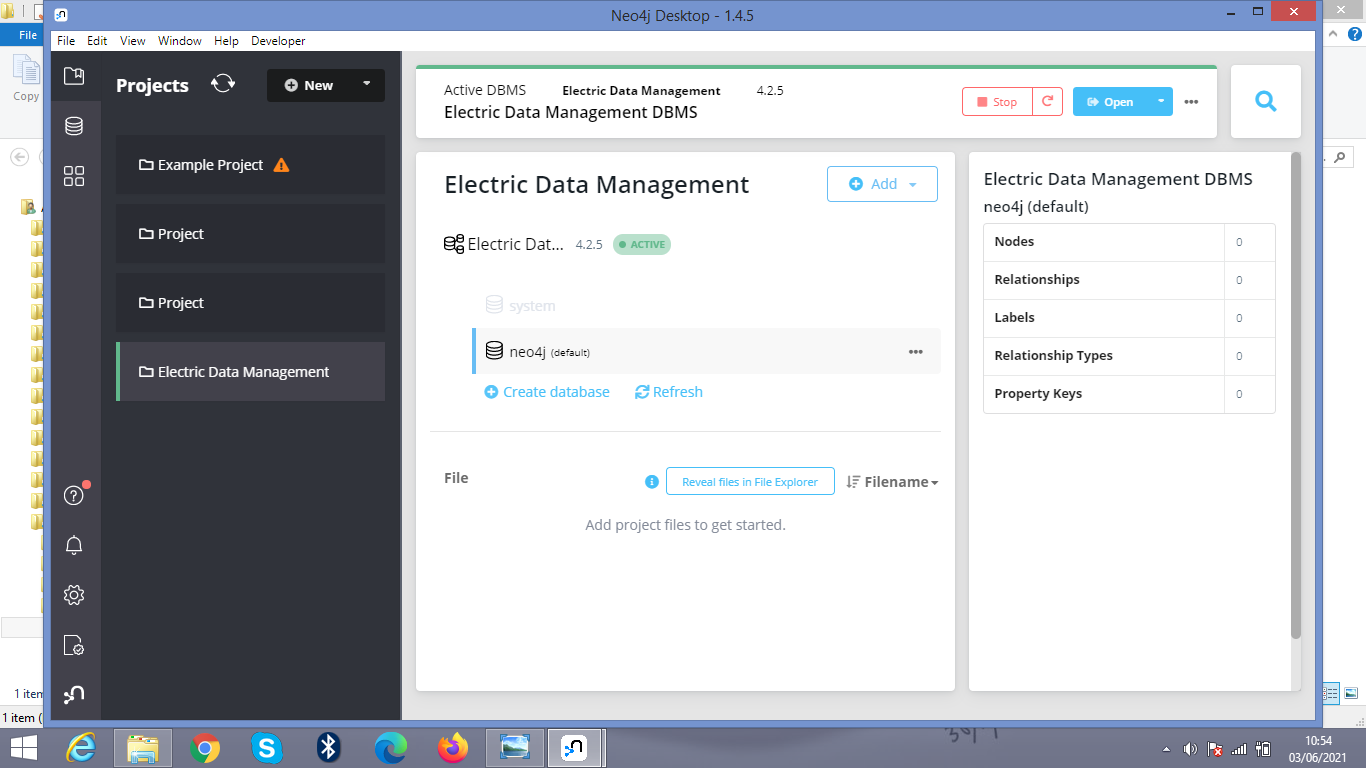Stop the active DBMS
Image resolution: width=1366 pixels, height=768 pixels.
pos(997,102)
